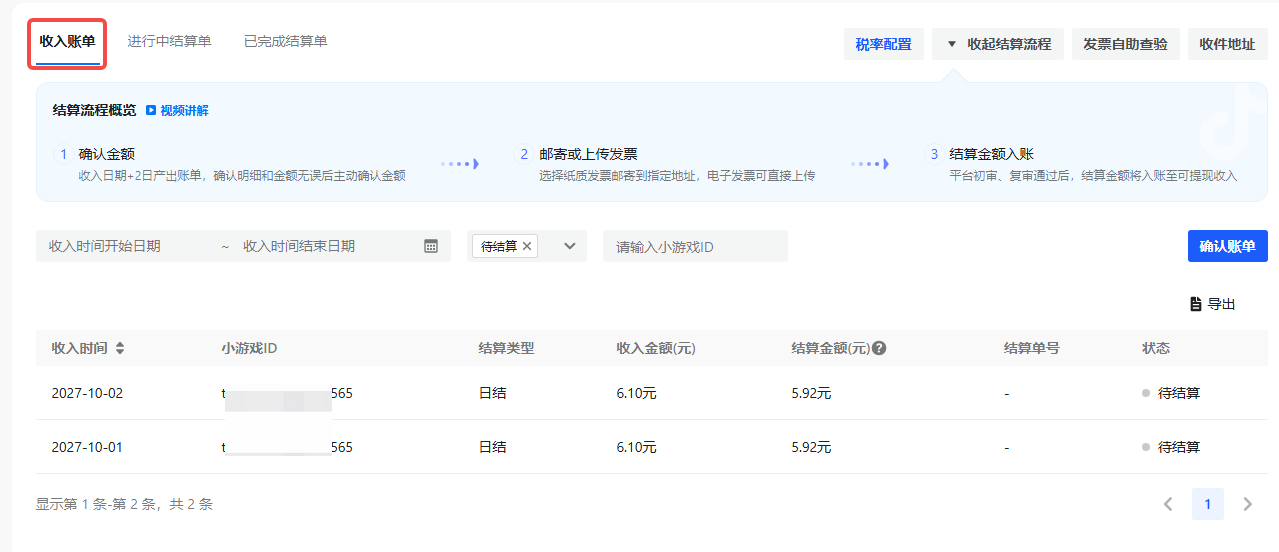Expand the status filter dropdown
The height and width of the screenshot is (552, 1279).
pyautogui.click(x=570, y=246)
